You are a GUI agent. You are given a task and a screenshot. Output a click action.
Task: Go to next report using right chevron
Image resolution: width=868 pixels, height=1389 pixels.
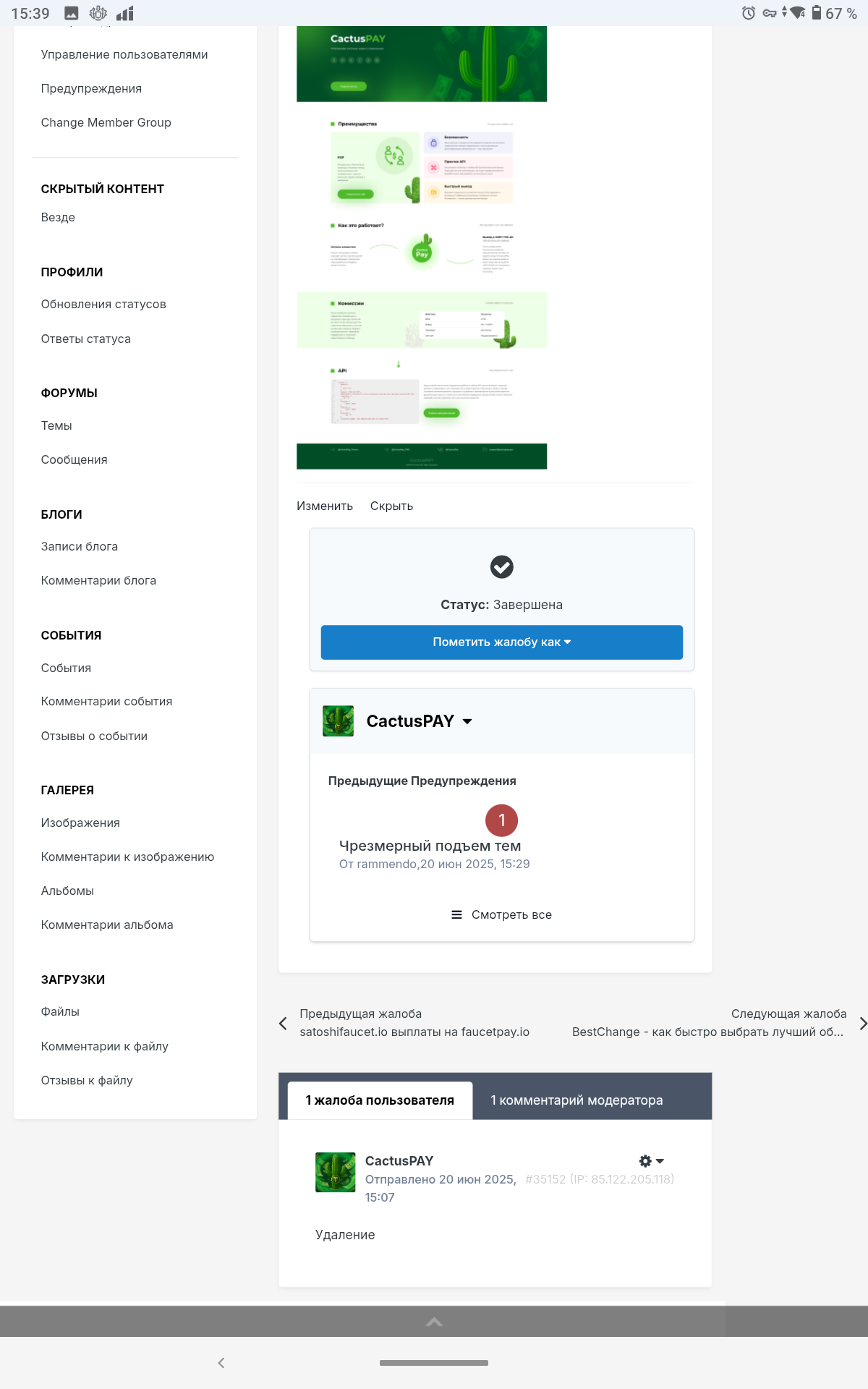point(862,1023)
